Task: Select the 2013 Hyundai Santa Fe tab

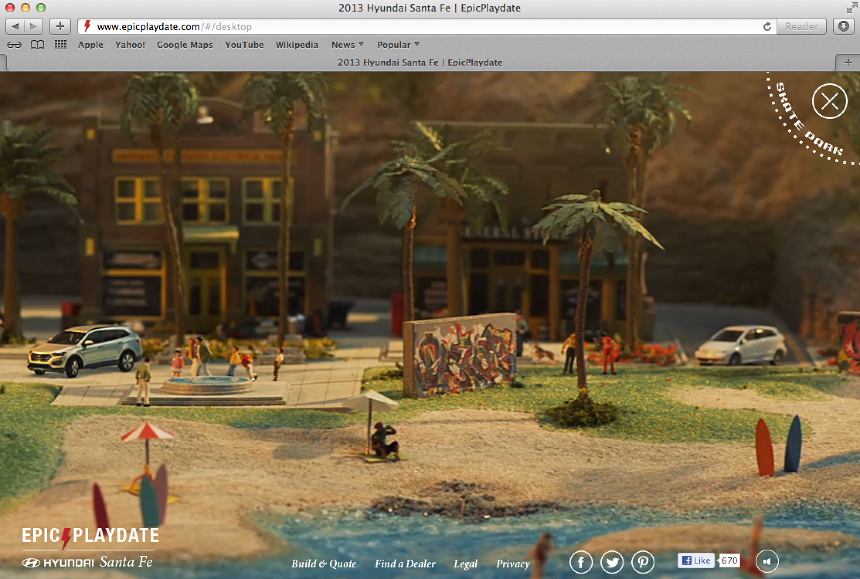Action: tap(420, 63)
